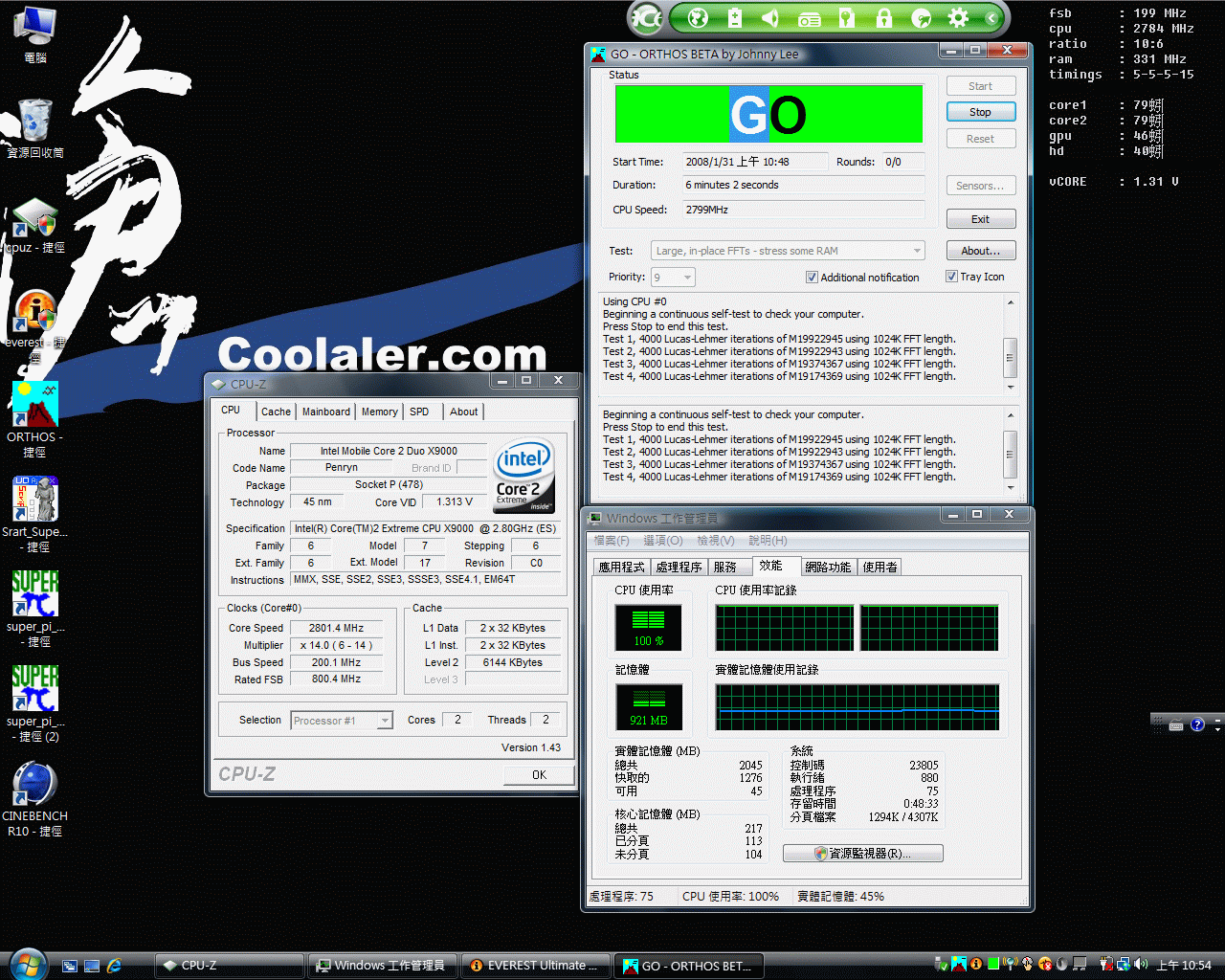Image resolution: width=1225 pixels, height=980 pixels.
Task: Click the volume icon in system tray
Action: [1140, 965]
